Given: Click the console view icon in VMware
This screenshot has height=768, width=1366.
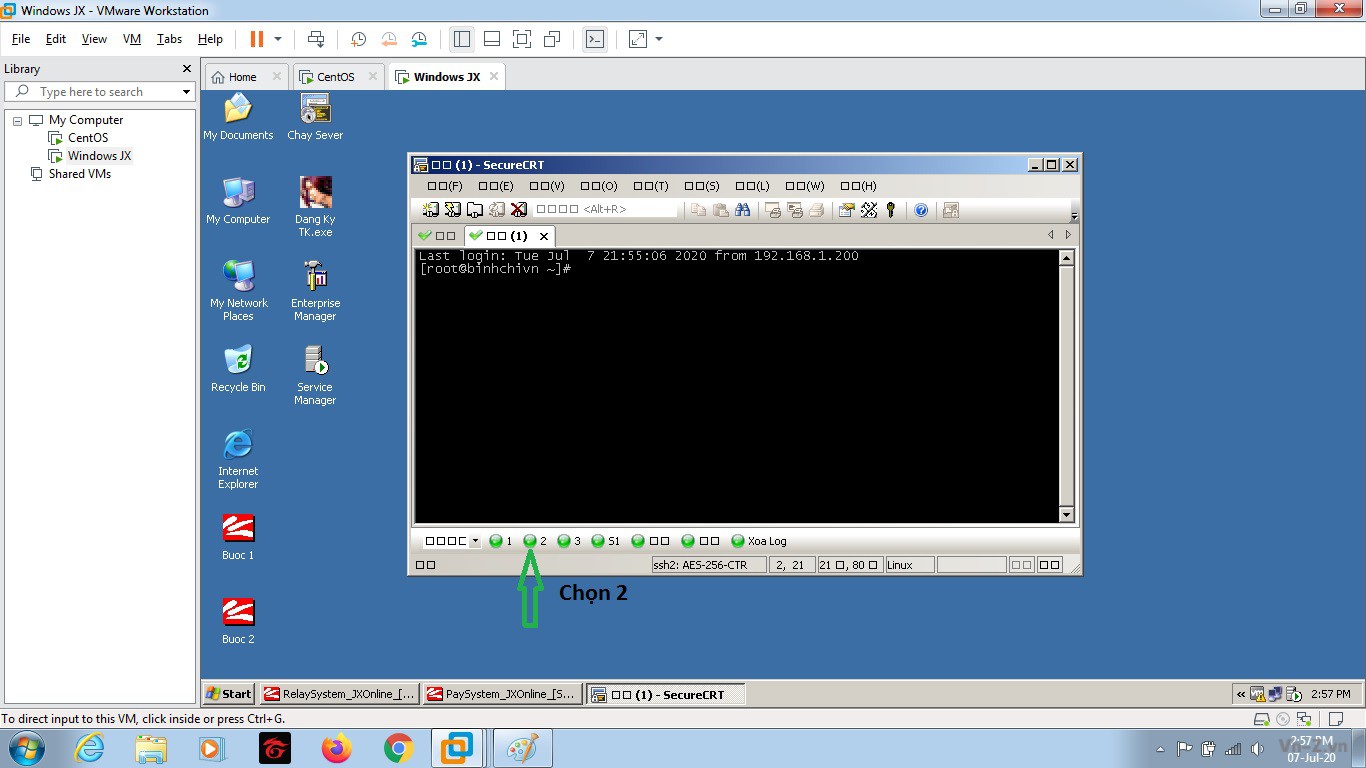Looking at the screenshot, I should (x=595, y=39).
